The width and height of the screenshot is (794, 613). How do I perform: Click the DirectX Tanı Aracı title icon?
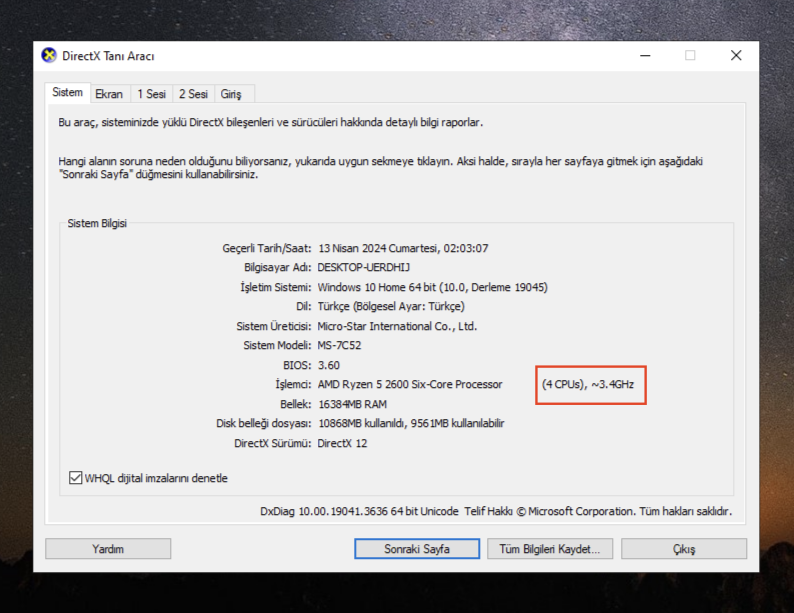[49, 55]
